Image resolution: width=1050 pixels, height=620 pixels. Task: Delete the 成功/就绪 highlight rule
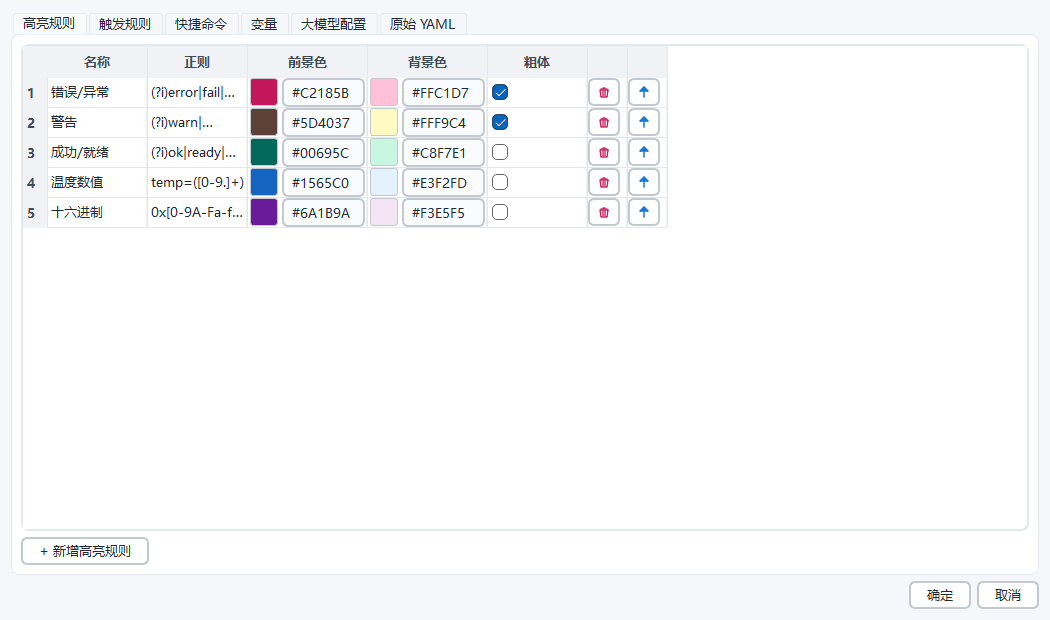click(x=603, y=153)
